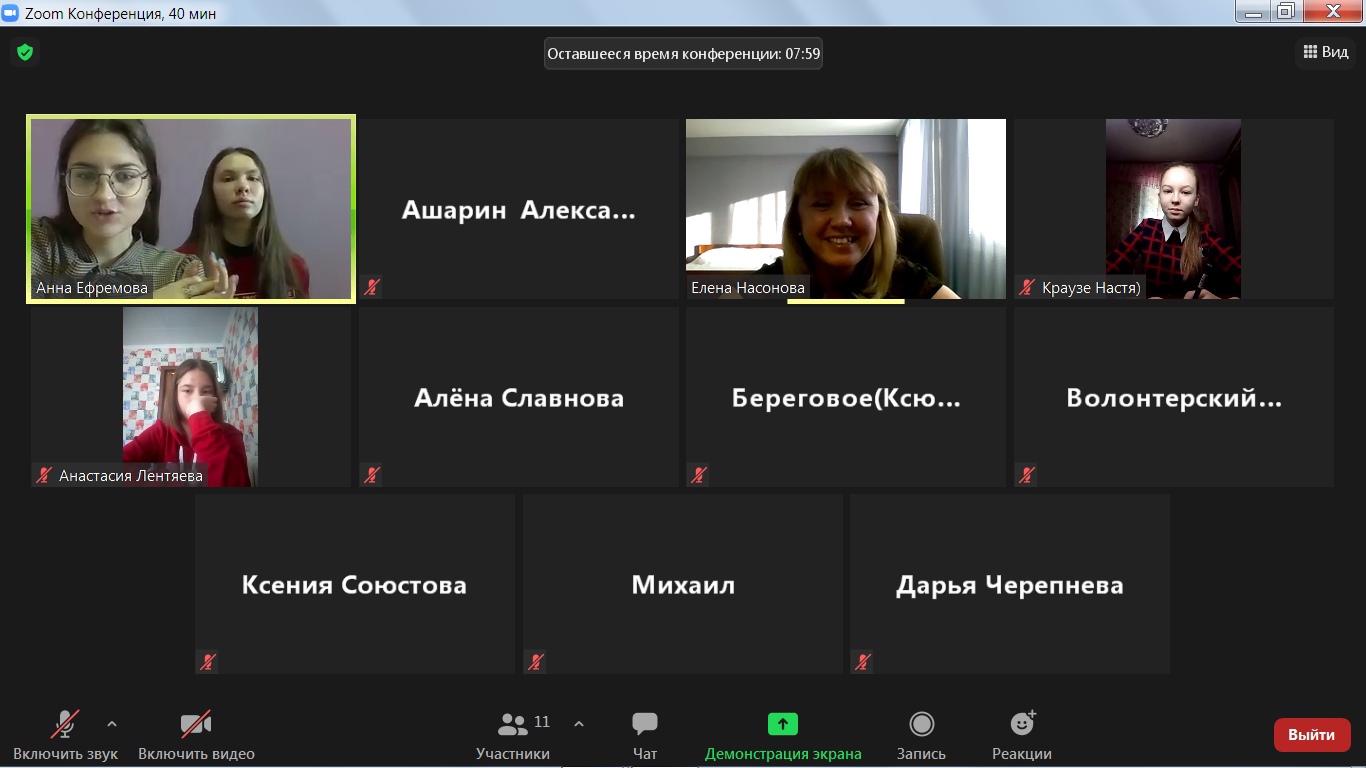
Task: Open the Participants (Участники) panel
Action: pos(513,735)
